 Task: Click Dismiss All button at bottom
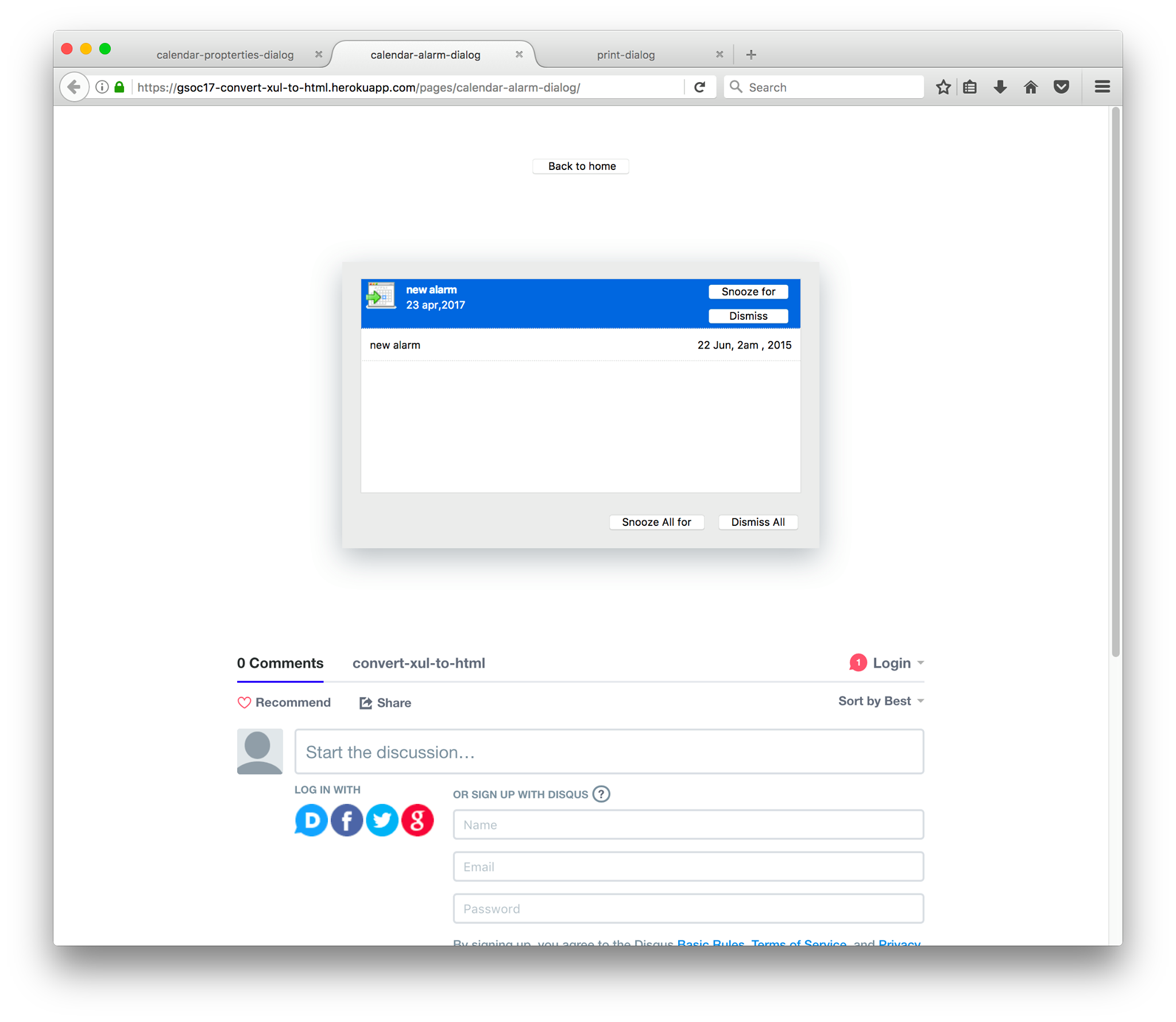point(757,521)
